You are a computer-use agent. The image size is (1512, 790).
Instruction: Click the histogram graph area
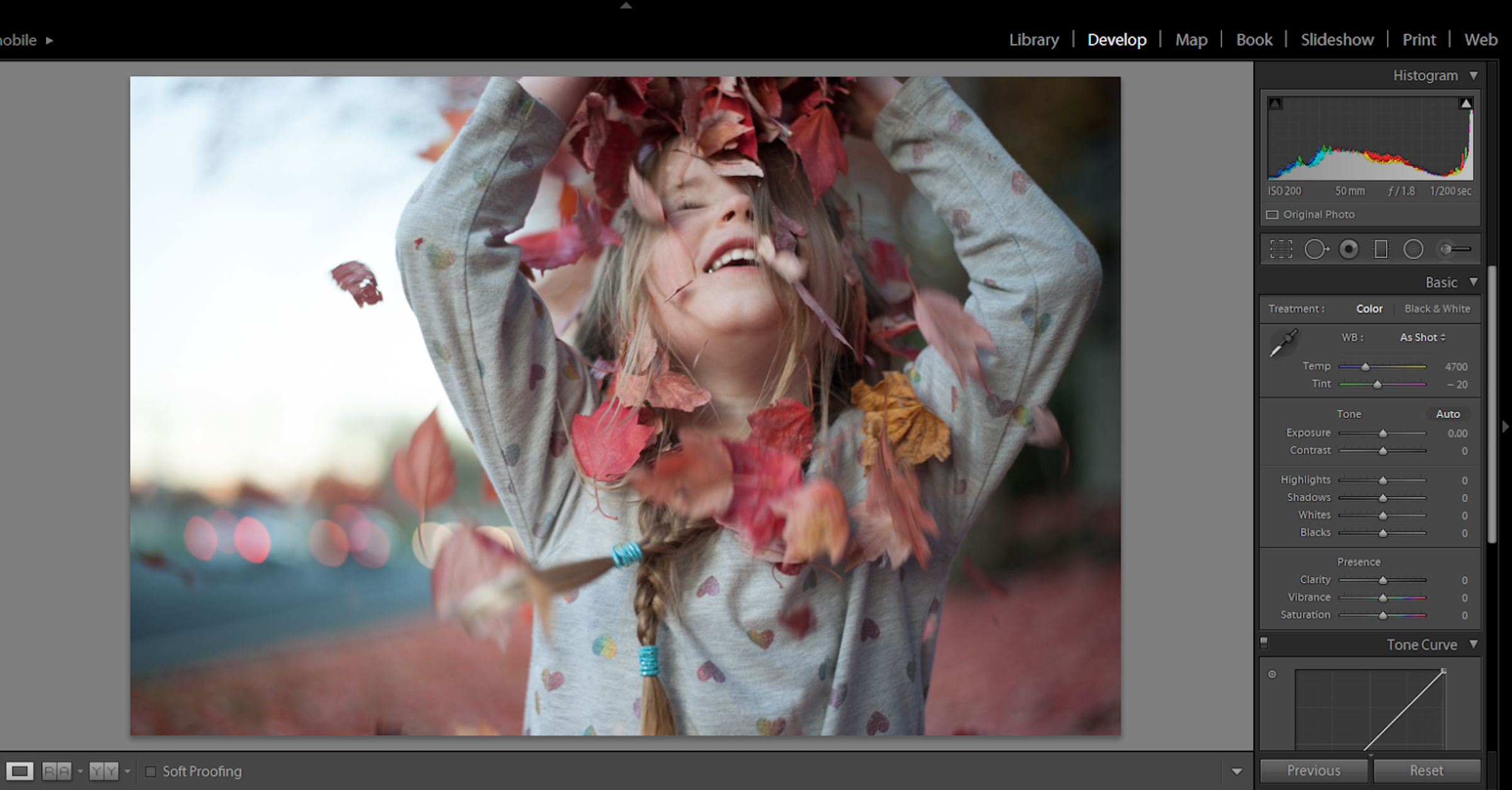[x=1370, y=138]
